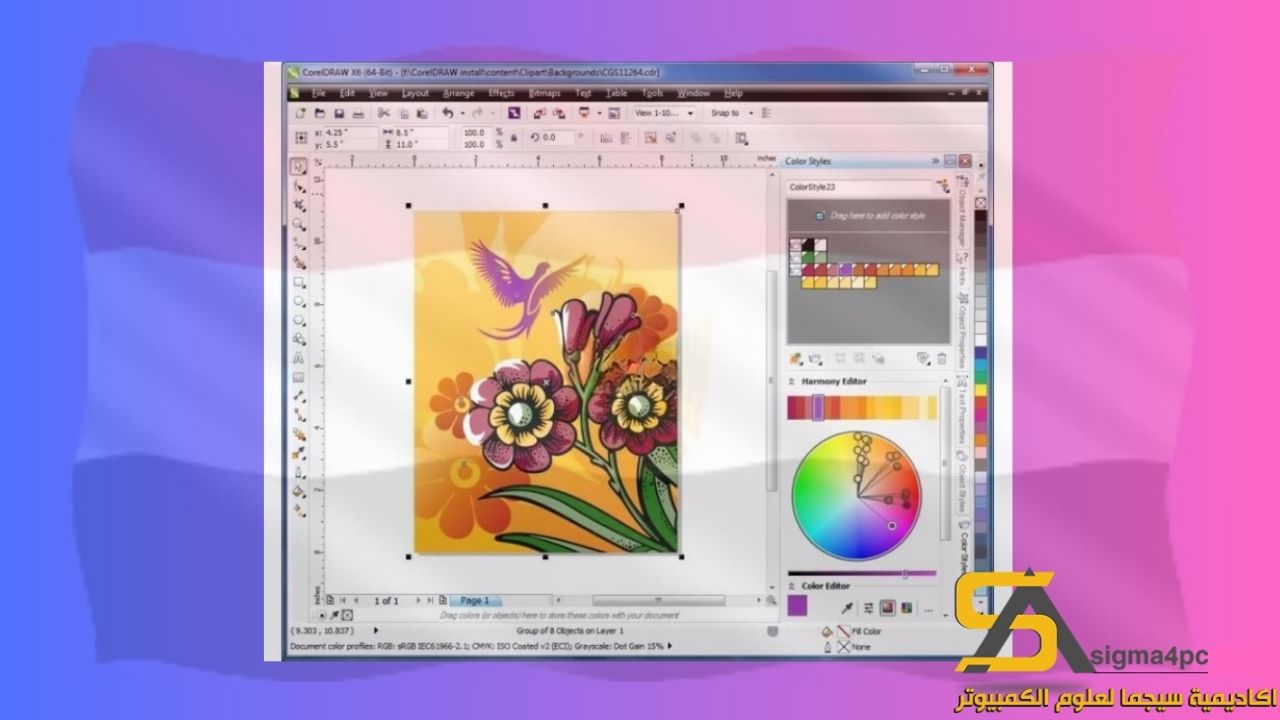Click the Export icon in toolbar
1280x720 pixels.
click(558, 113)
